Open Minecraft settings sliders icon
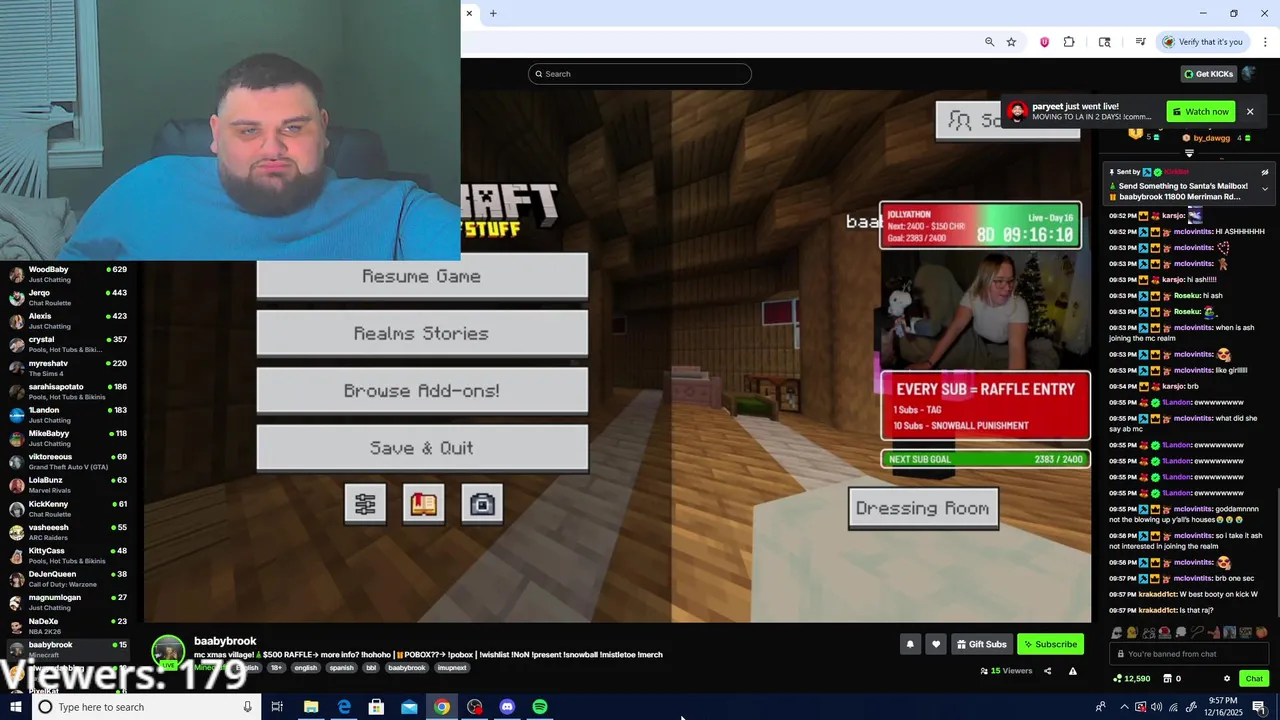Image resolution: width=1280 pixels, height=720 pixels. [x=365, y=505]
